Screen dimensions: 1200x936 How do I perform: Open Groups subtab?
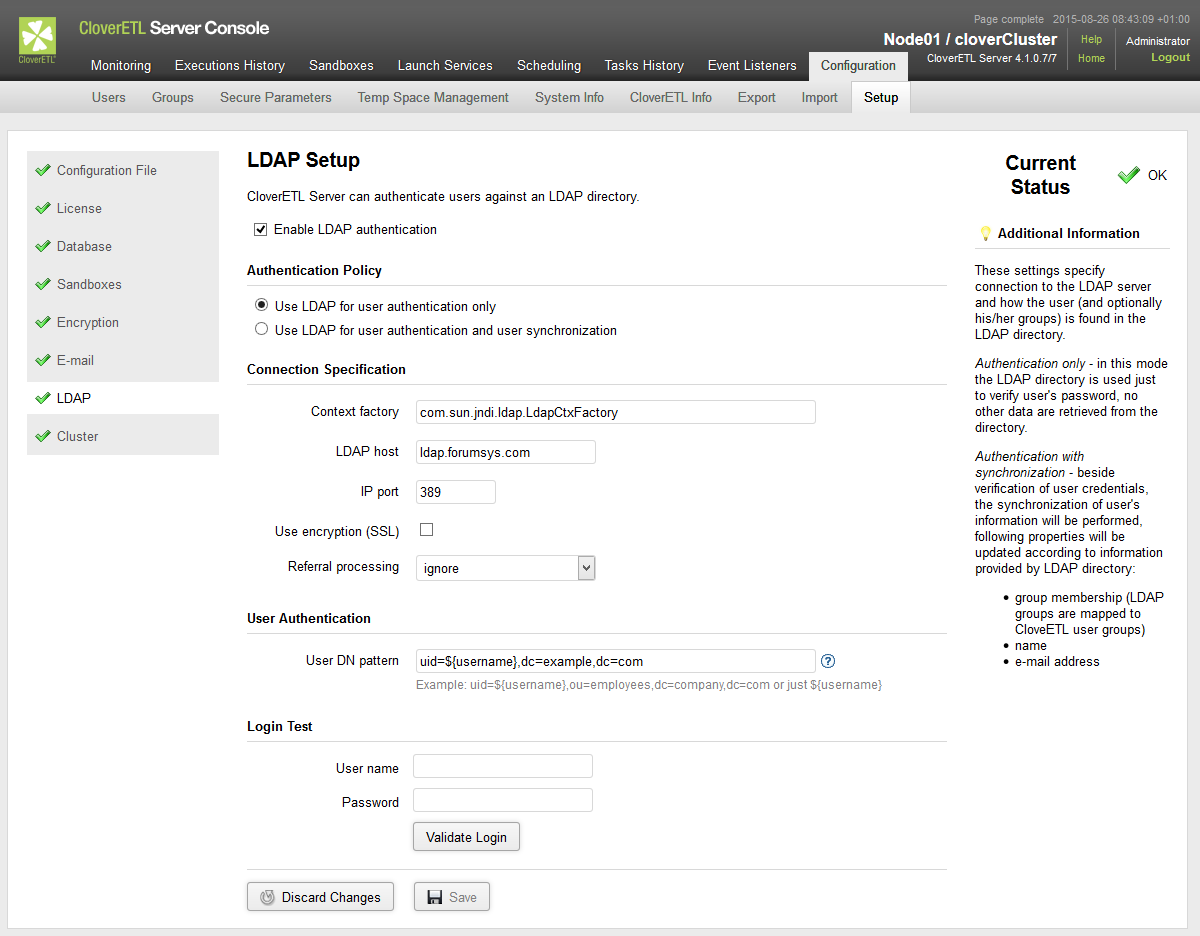pos(173,98)
